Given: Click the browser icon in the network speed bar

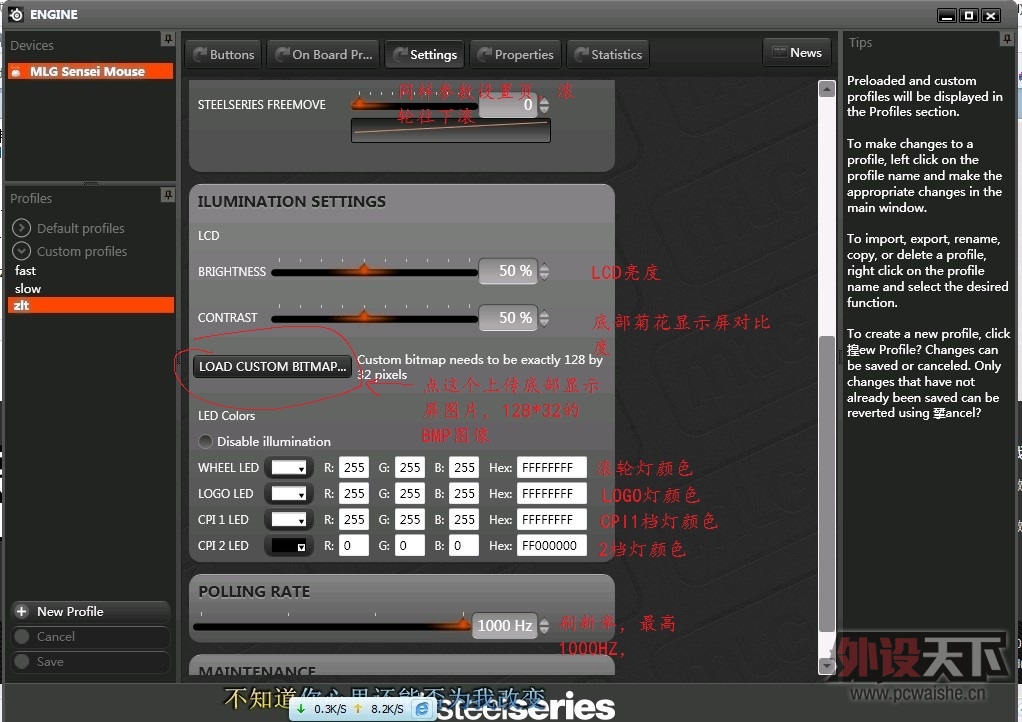Looking at the screenshot, I should coord(422,708).
